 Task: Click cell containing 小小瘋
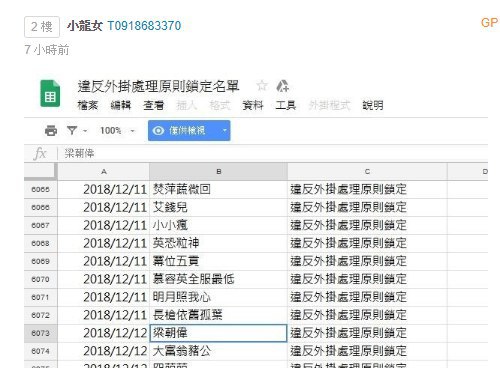219,225
